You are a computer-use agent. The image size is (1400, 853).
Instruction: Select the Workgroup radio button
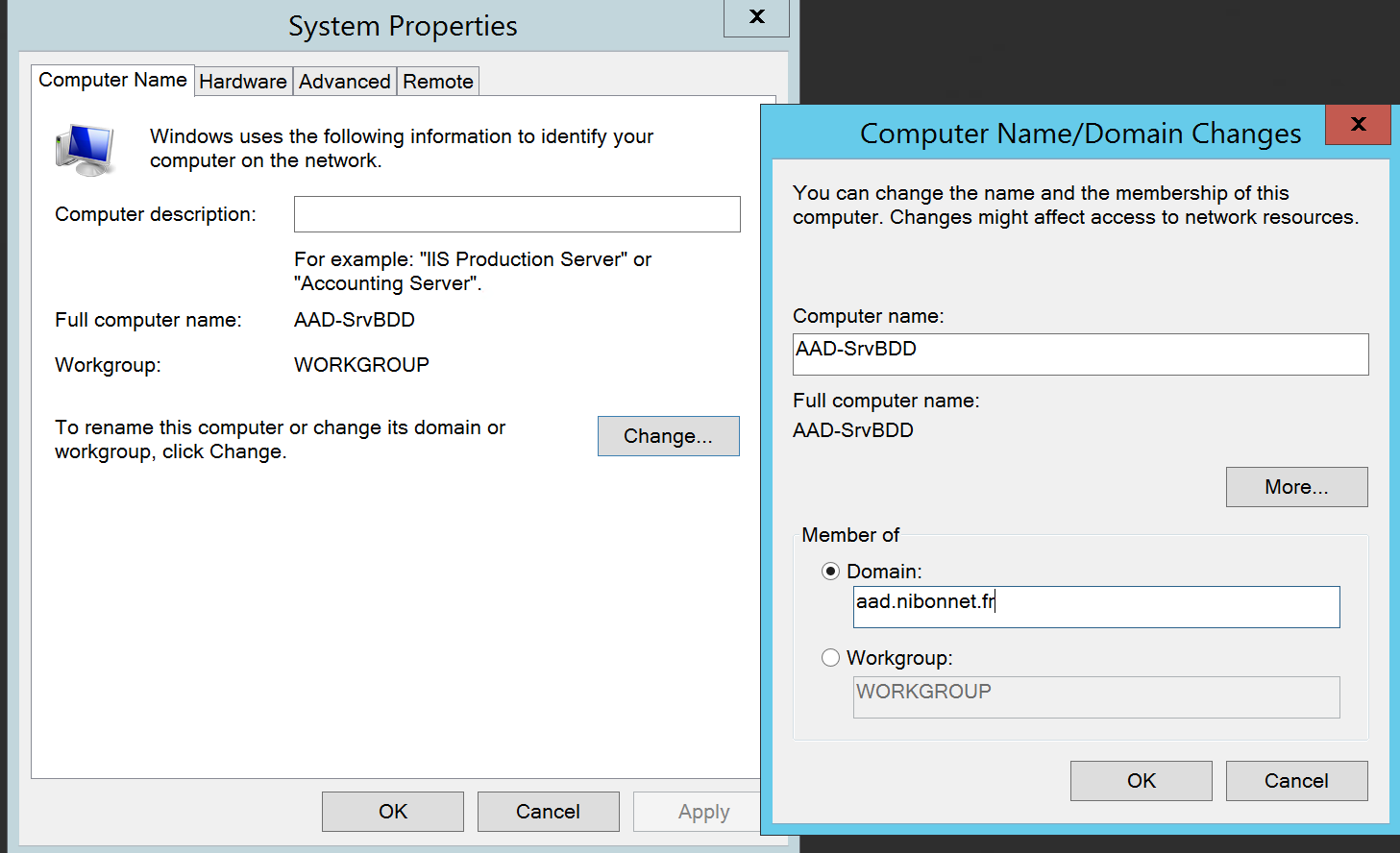[831, 658]
